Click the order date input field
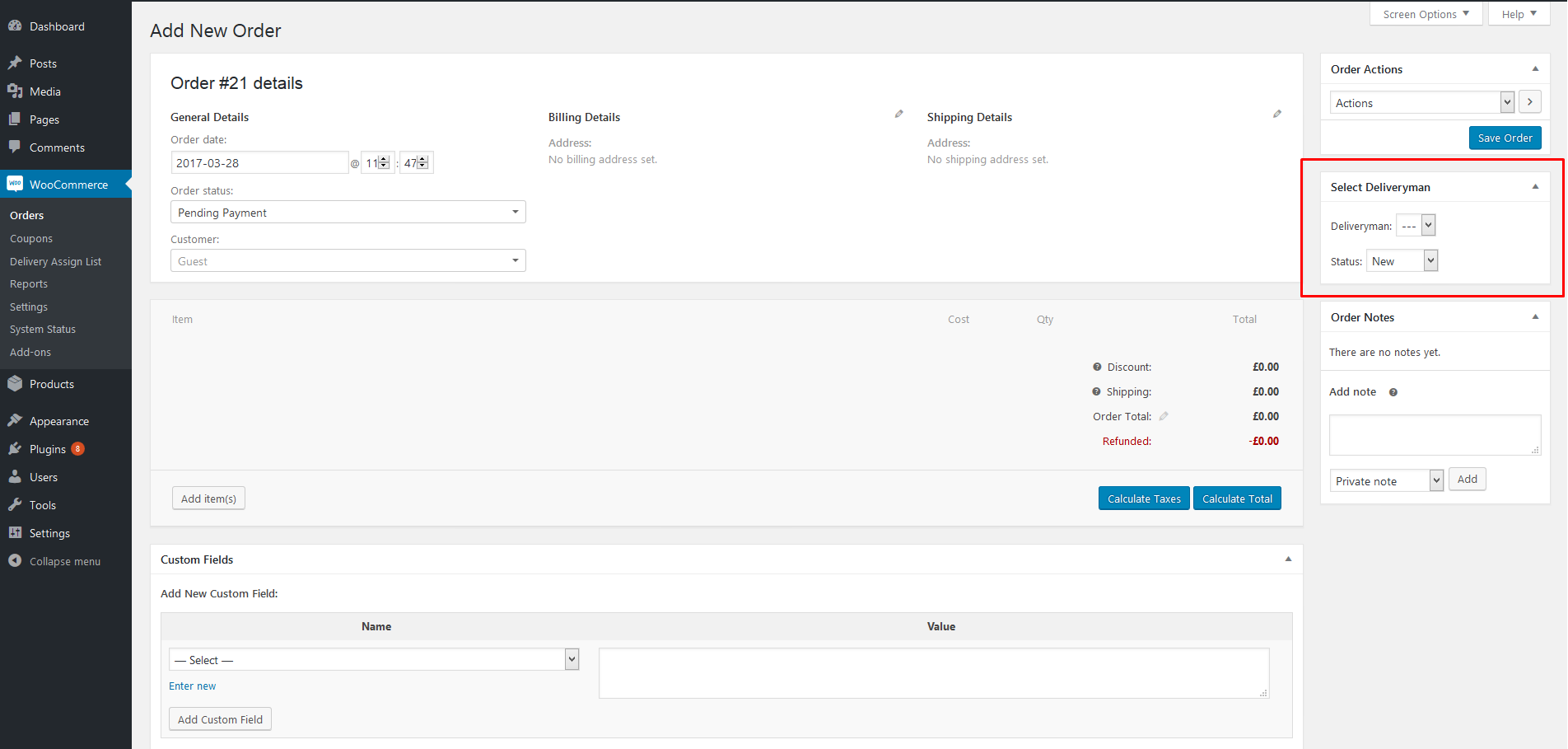1568x749 pixels. pos(259,163)
